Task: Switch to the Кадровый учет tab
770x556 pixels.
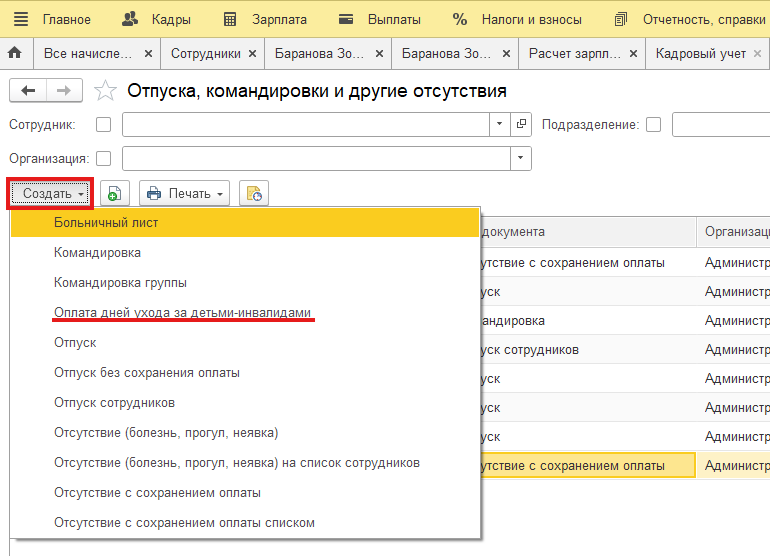Action: pos(701,54)
